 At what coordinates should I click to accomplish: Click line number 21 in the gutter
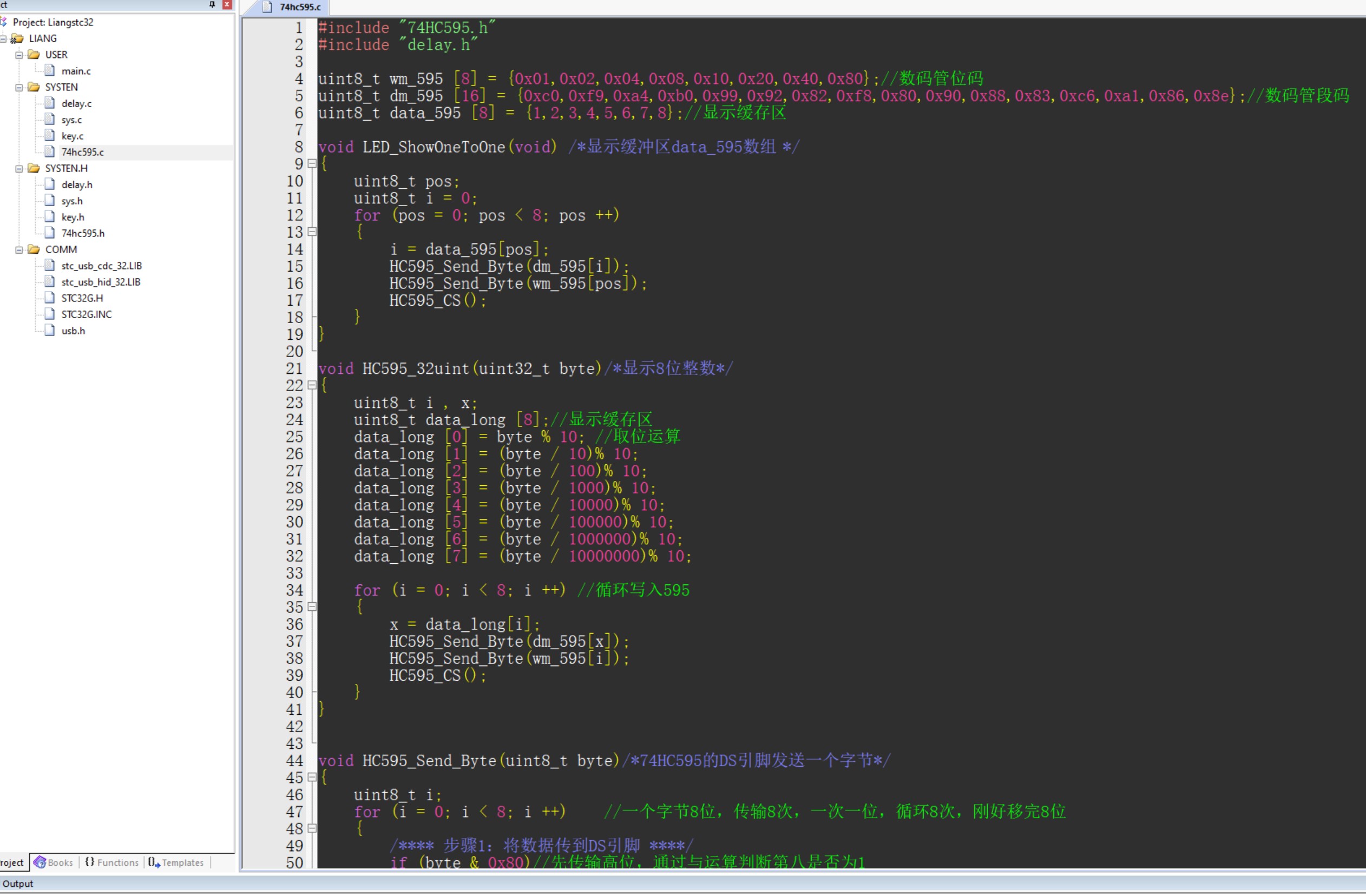point(294,369)
